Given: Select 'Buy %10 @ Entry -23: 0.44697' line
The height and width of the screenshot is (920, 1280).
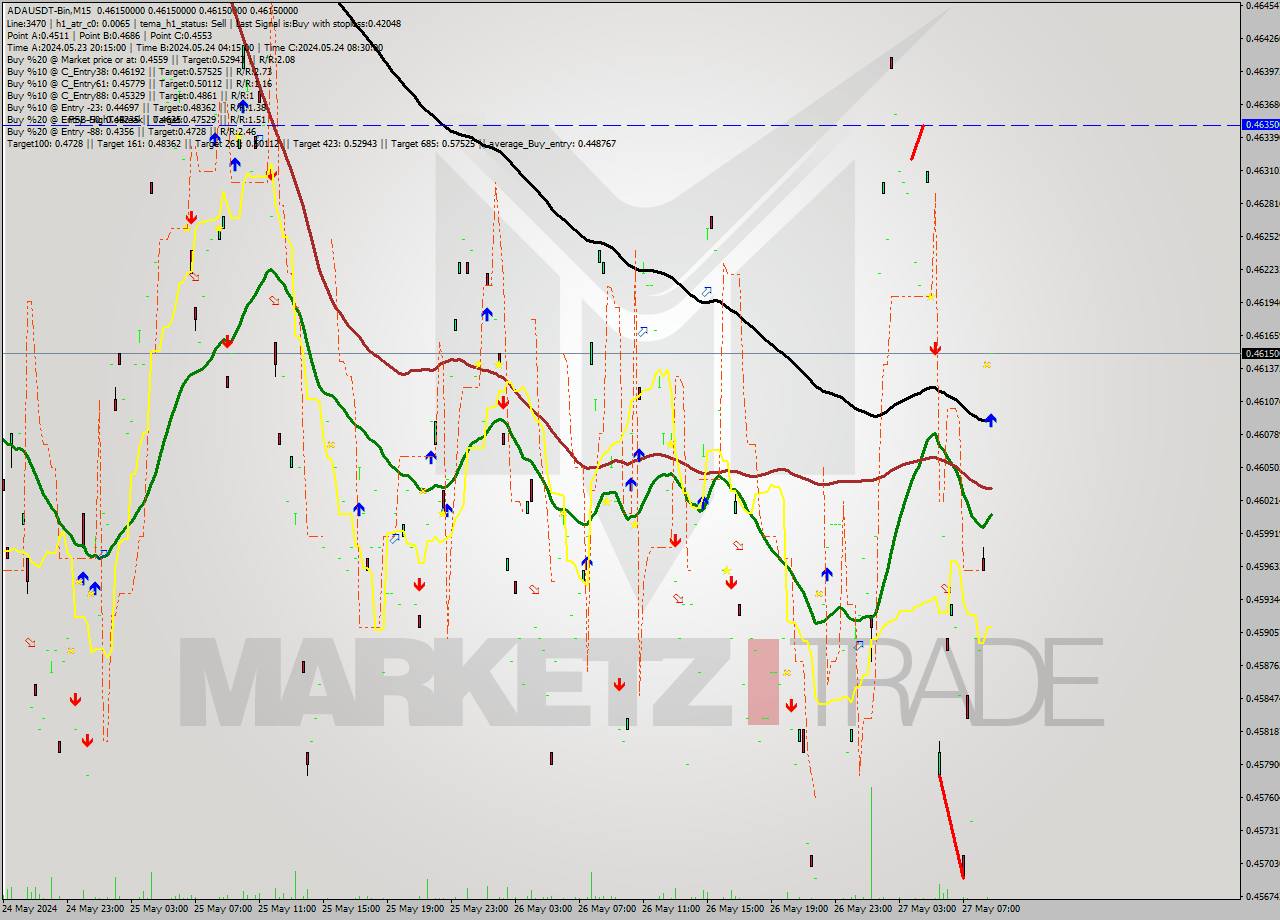Looking at the screenshot, I should pyautogui.click(x=136, y=107).
